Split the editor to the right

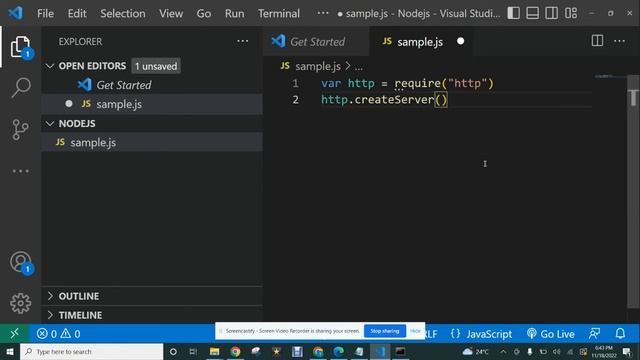pyautogui.click(x=597, y=41)
